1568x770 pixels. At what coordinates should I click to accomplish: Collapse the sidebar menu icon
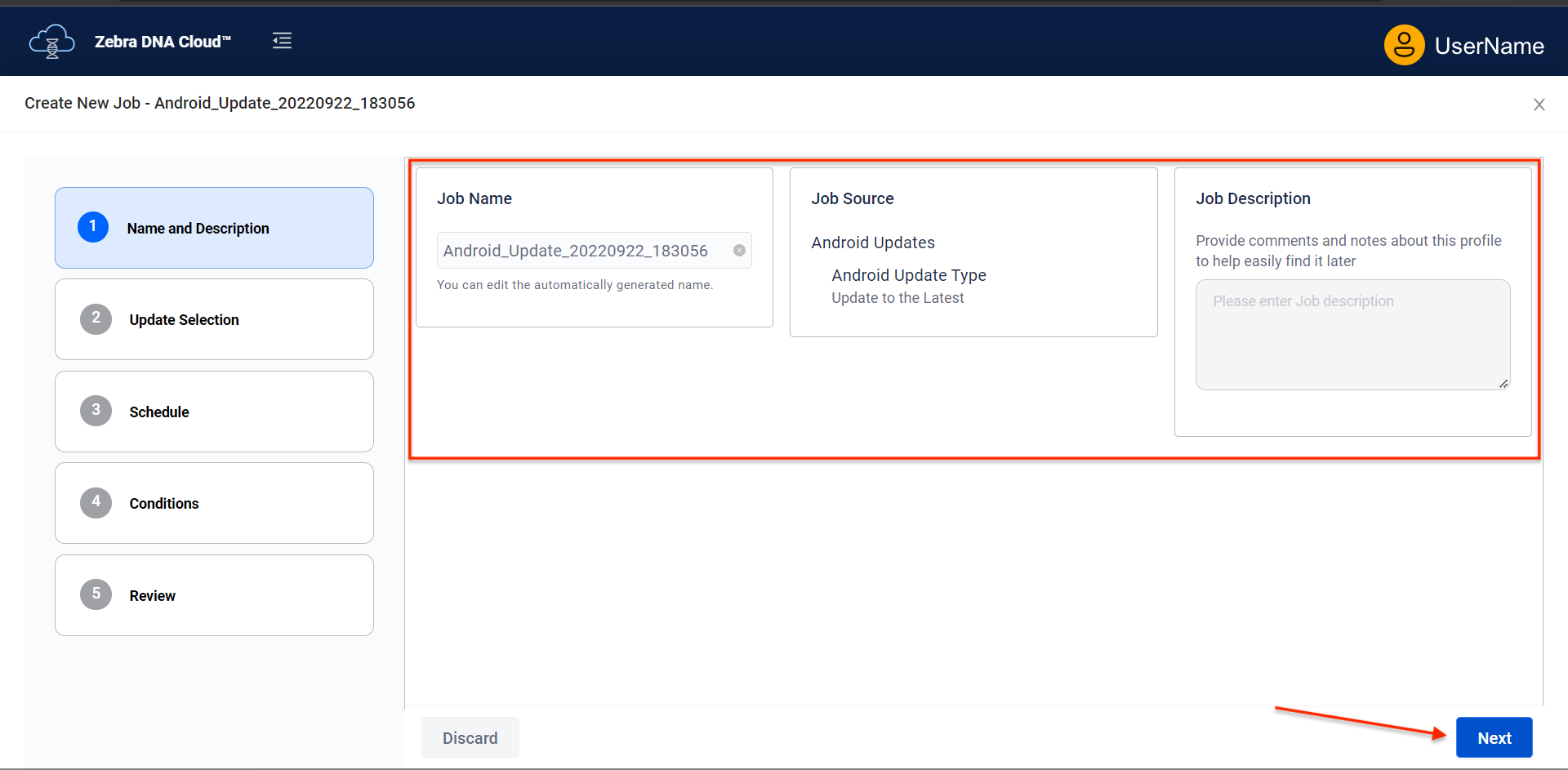click(282, 41)
